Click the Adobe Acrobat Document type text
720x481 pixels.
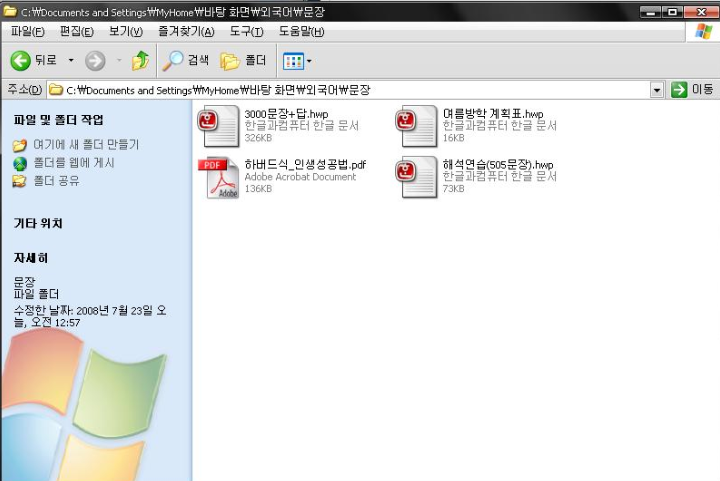click(x=300, y=177)
